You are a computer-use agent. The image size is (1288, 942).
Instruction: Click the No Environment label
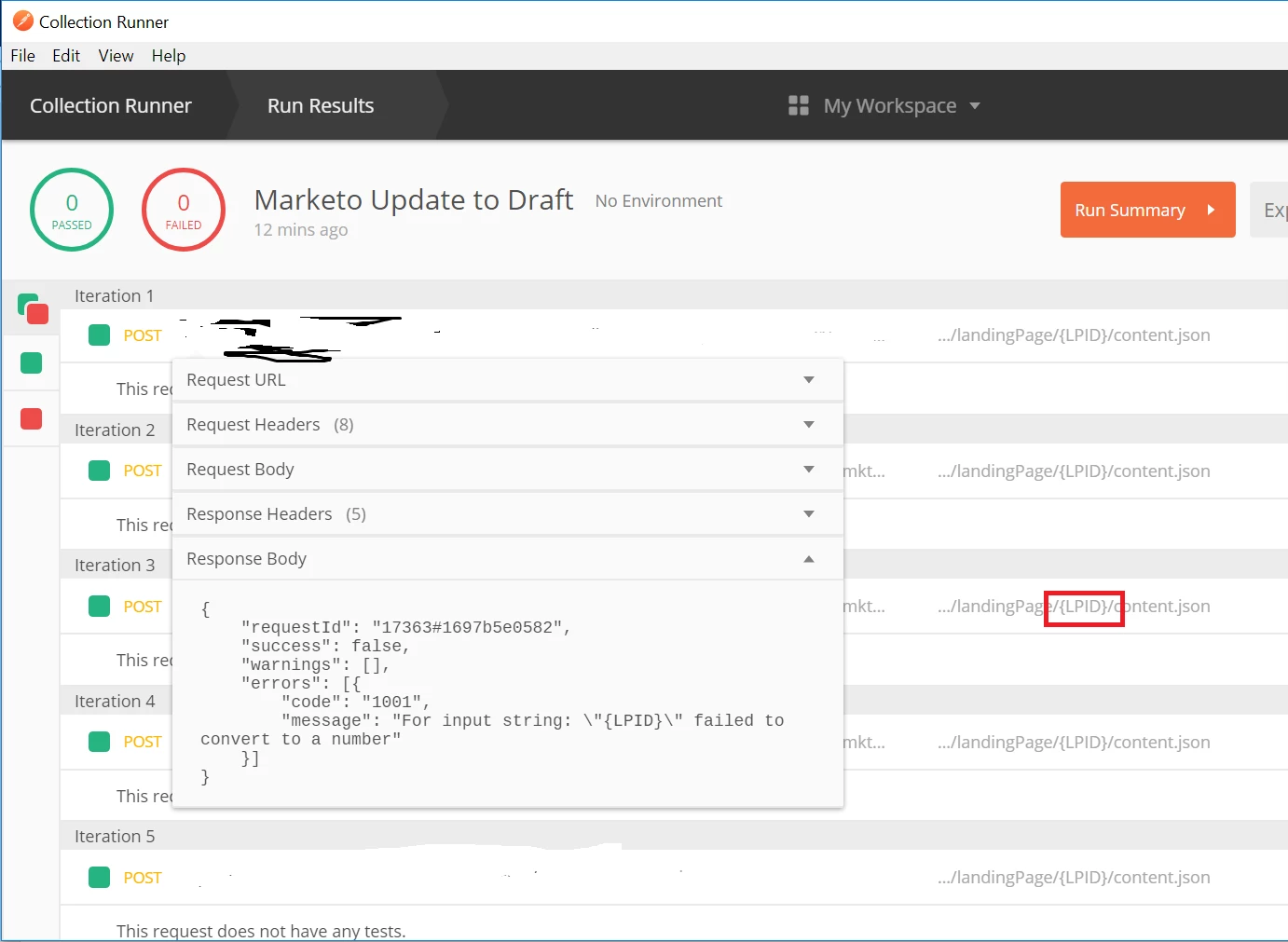coord(659,201)
